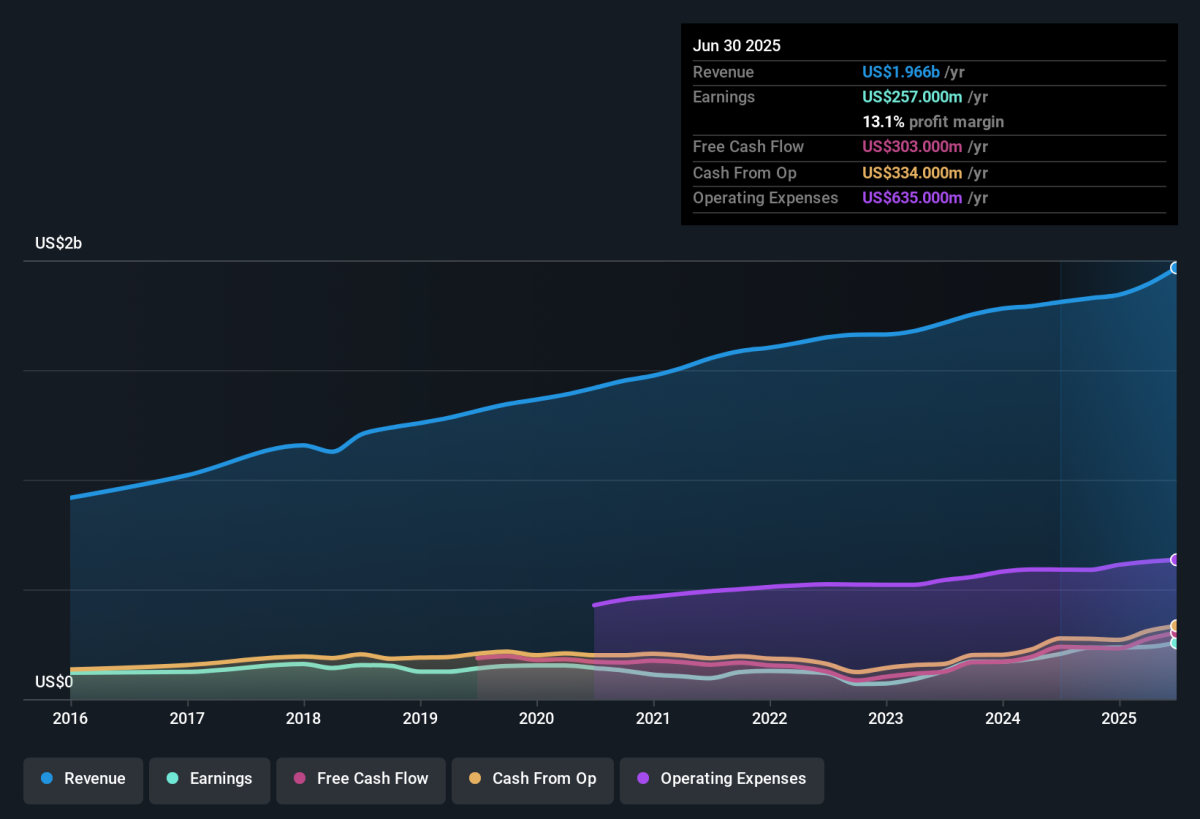Click the orange Cash From Op endpoint marker
This screenshot has height=819, width=1200.
[x=1176, y=626]
